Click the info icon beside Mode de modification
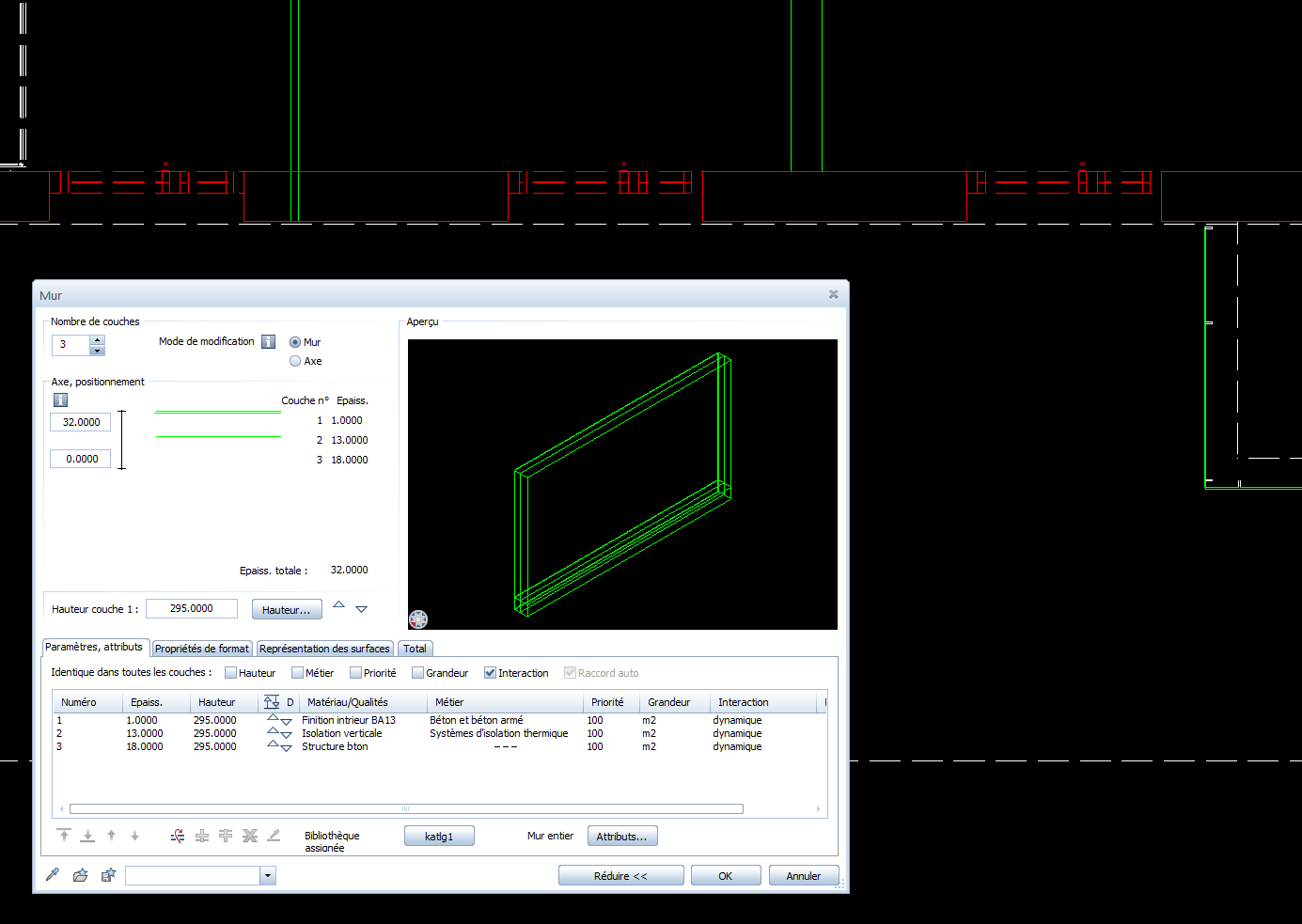 (x=268, y=342)
